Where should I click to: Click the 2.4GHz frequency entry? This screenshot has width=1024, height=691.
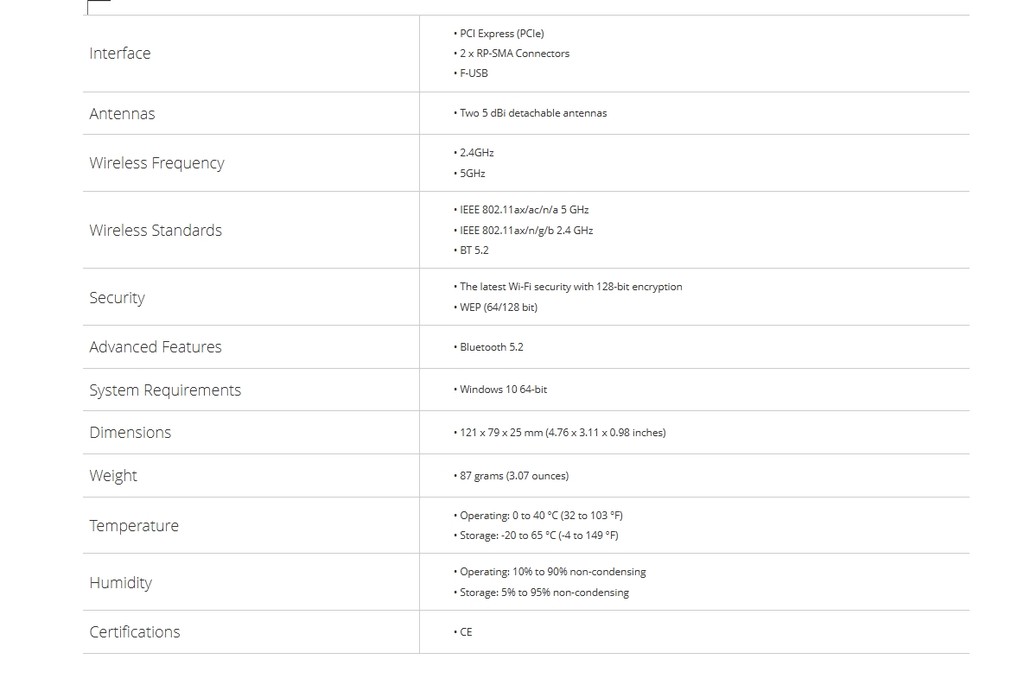(x=476, y=153)
